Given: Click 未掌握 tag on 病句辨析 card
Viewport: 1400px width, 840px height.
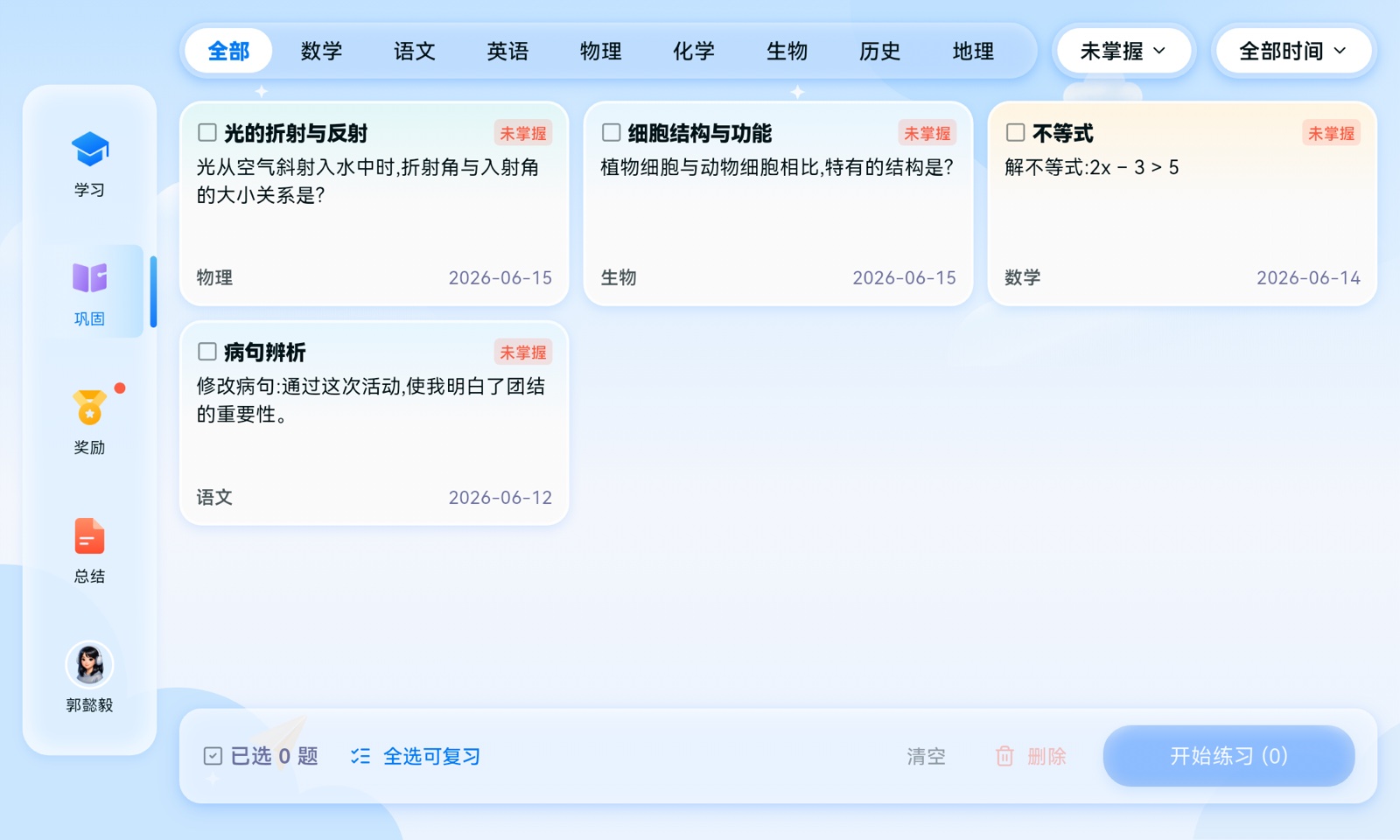Looking at the screenshot, I should tap(523, 353).
